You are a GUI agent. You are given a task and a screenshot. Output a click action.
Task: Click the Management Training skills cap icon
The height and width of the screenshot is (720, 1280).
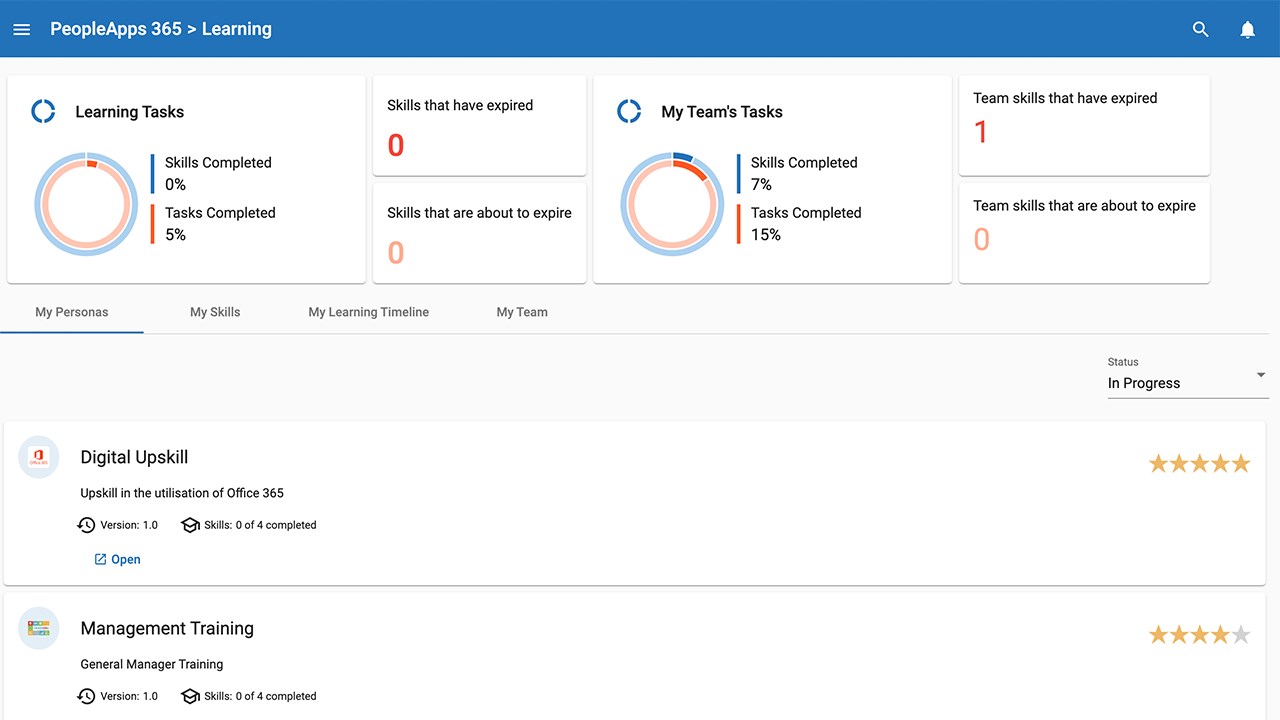[x=190, y=696]
